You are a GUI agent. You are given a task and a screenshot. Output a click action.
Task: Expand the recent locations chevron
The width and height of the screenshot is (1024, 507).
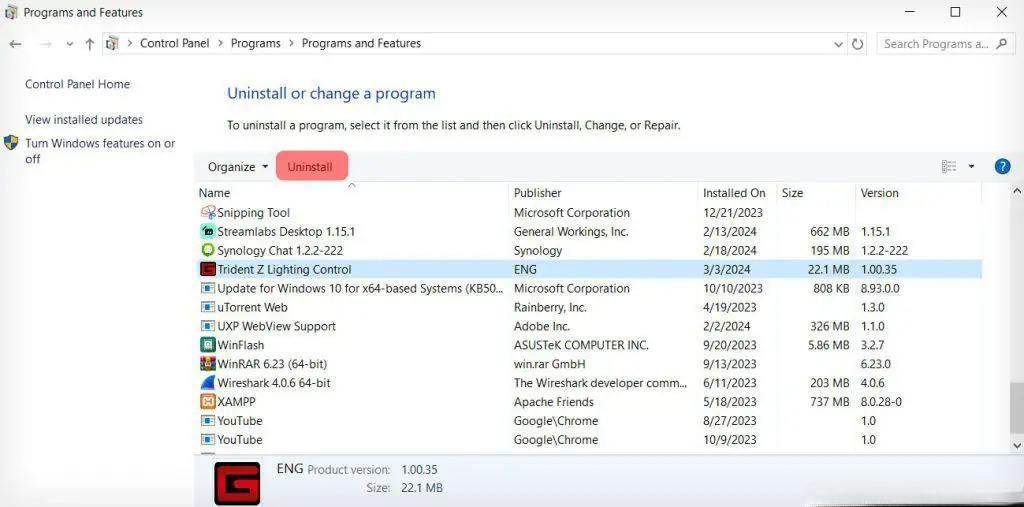pos(69,44)
